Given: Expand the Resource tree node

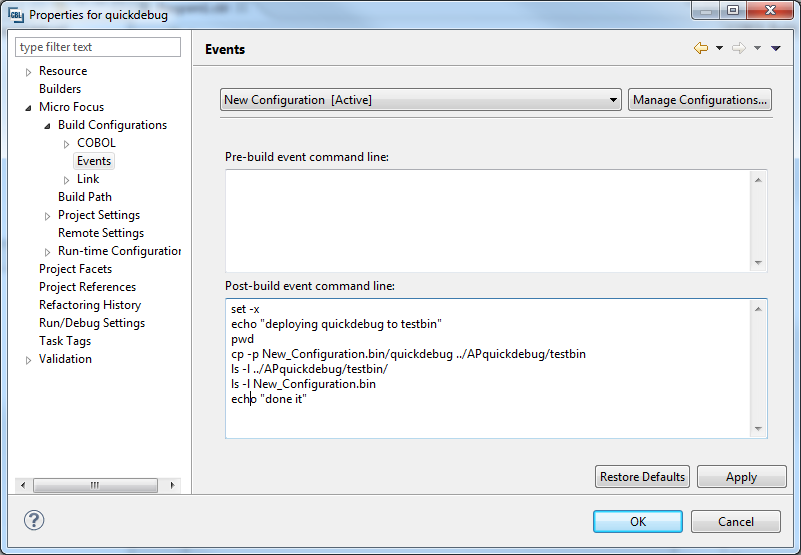Looking at the screenshot, I should 29,72.
